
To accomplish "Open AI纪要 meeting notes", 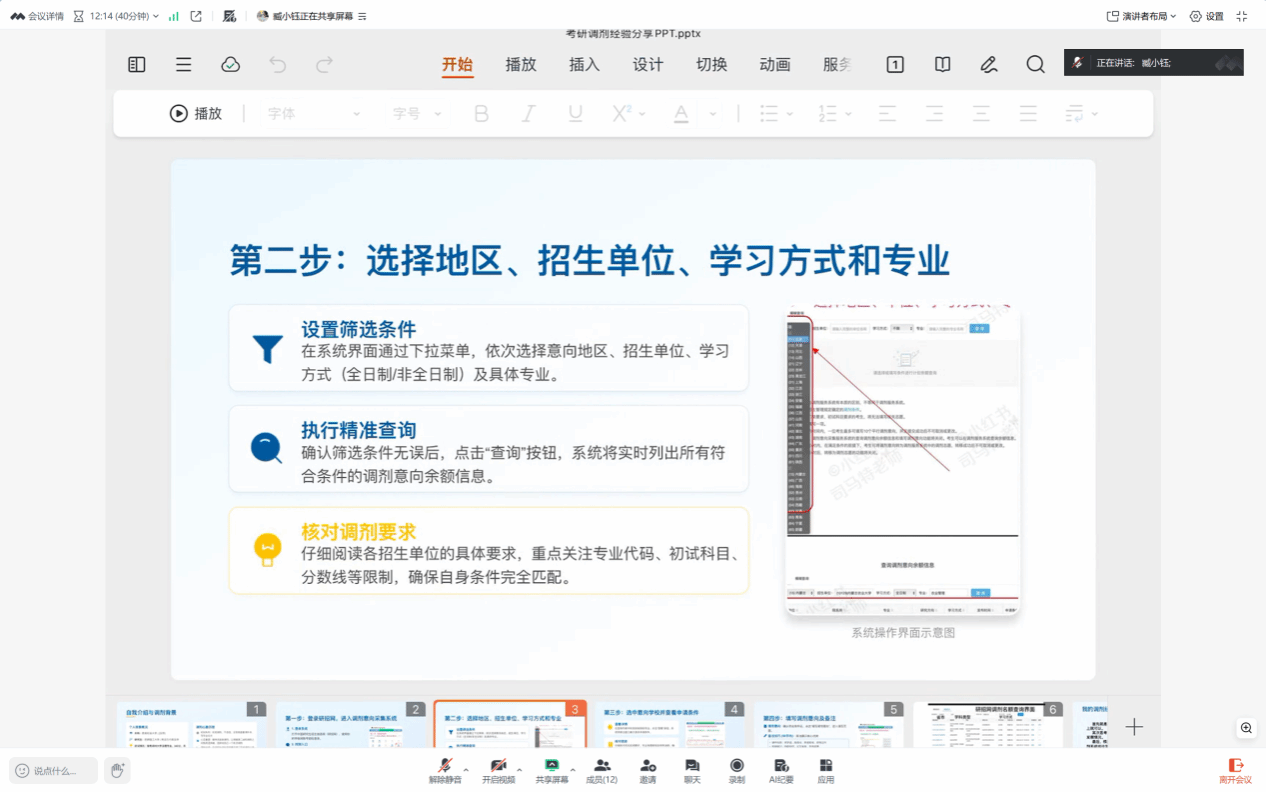I will coord(781,769).
